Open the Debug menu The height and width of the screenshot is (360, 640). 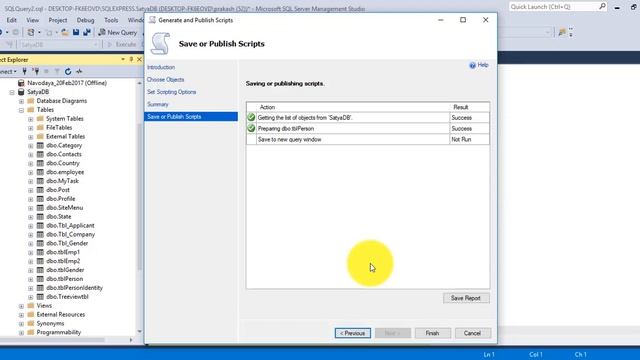(85, 20)
